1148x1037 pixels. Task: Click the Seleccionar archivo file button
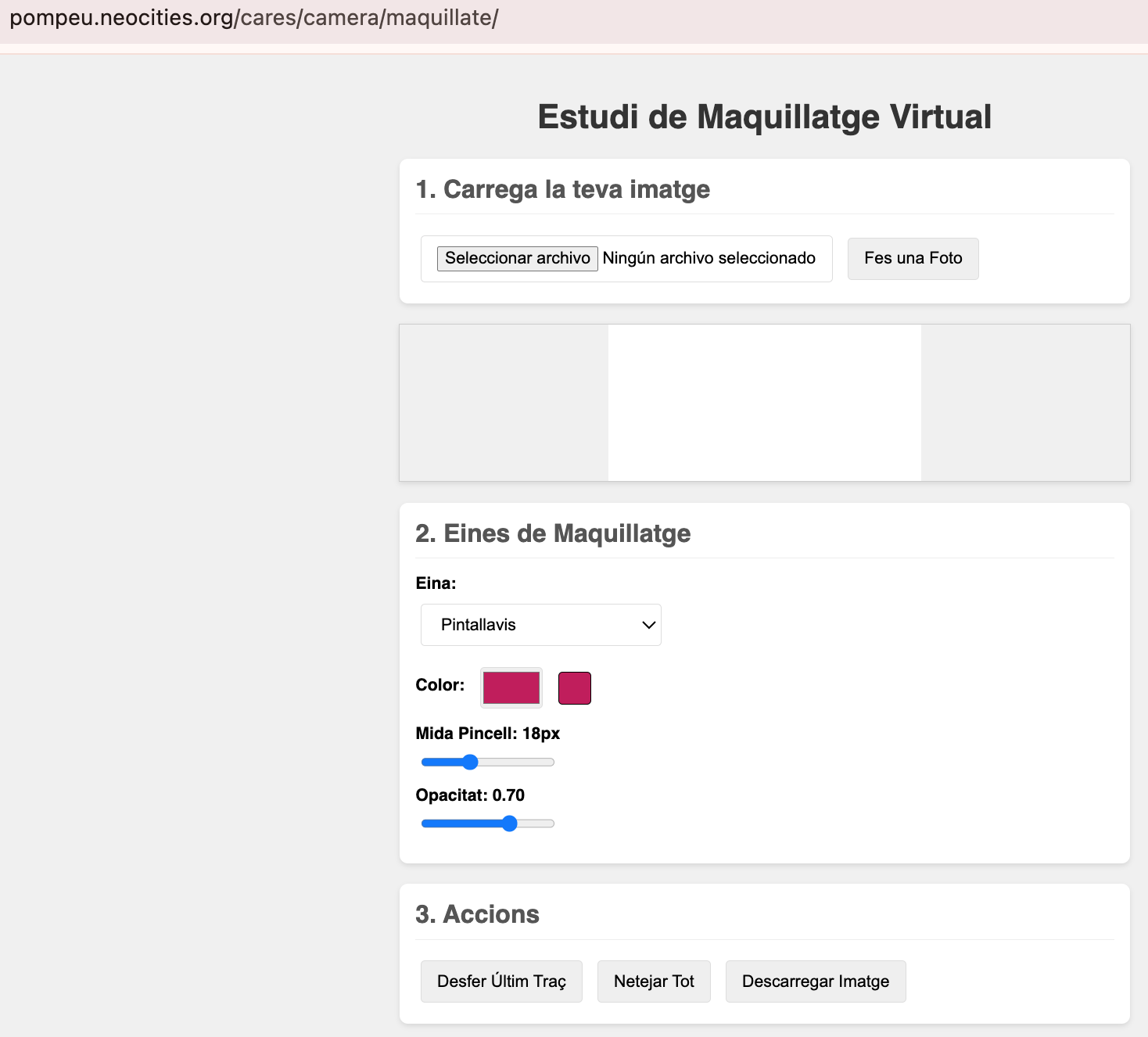click(517, 258)
